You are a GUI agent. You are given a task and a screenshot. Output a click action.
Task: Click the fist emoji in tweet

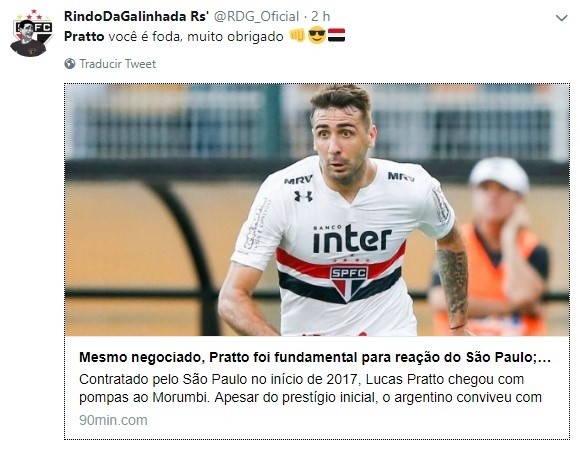coord(297,36)
